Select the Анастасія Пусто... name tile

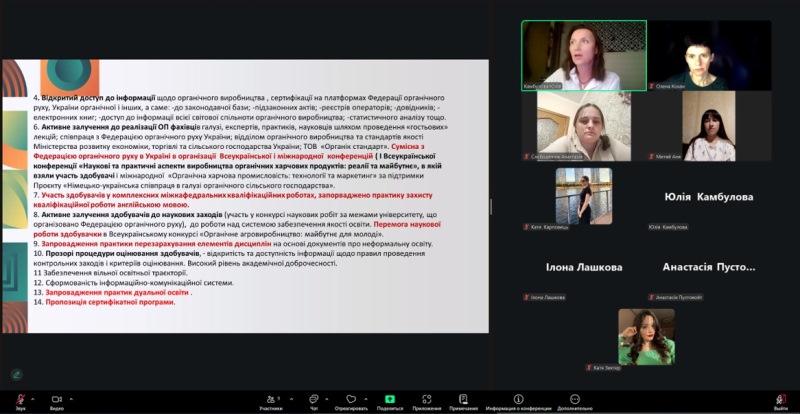tap(709, 267)
